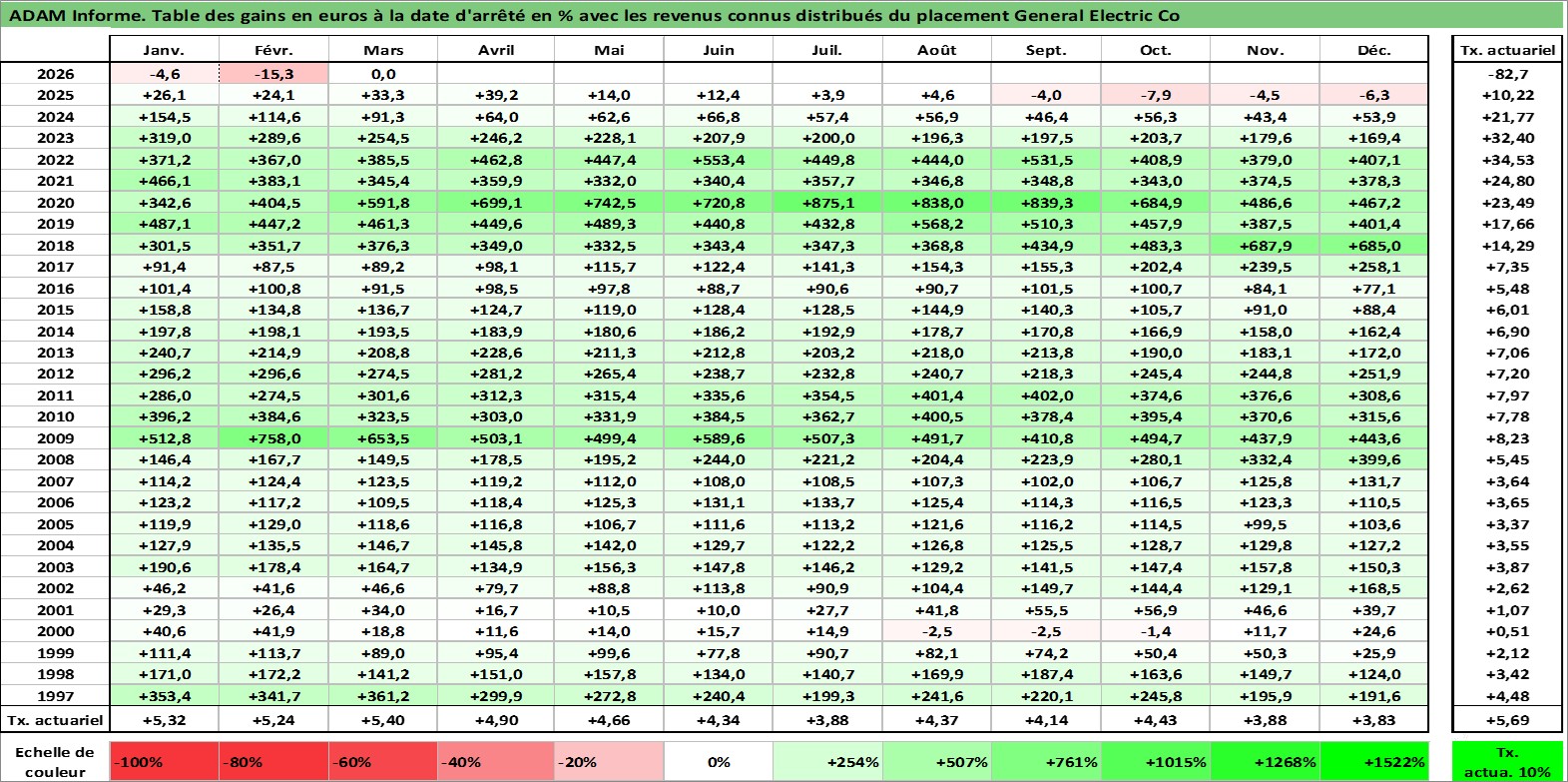Viewport: 1568px width, 782px height.
Task: Click the June 2001 cell showing +10,0
Action: tap(718, 610)
